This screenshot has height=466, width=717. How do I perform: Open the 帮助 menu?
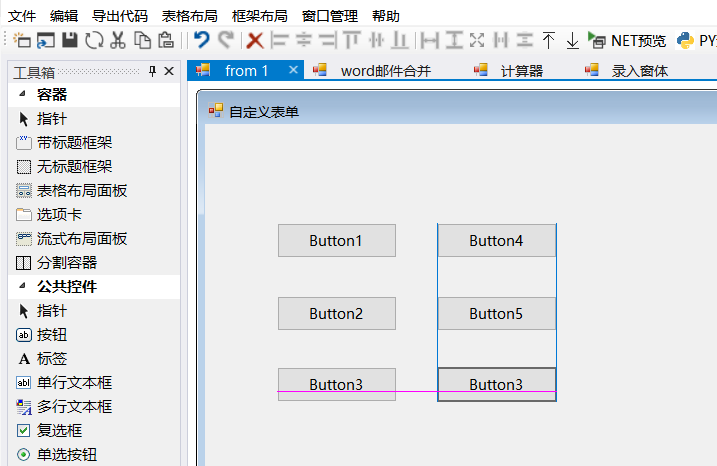[x=385, y=16]
